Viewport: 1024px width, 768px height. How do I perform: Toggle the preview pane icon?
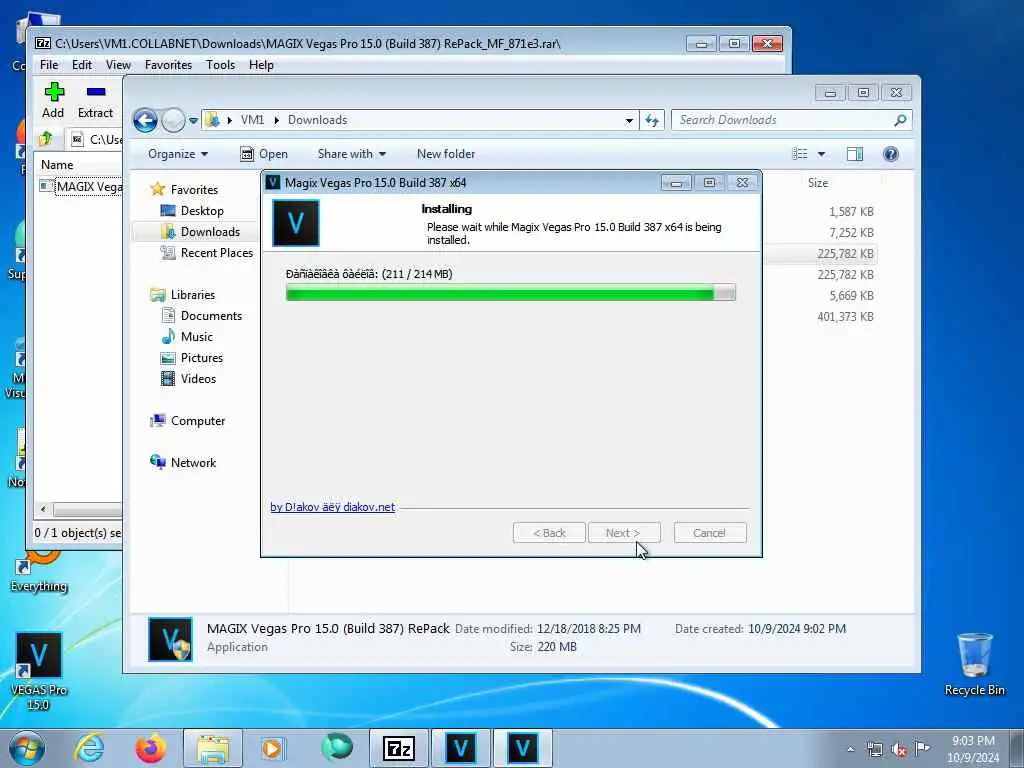[855, 154]
